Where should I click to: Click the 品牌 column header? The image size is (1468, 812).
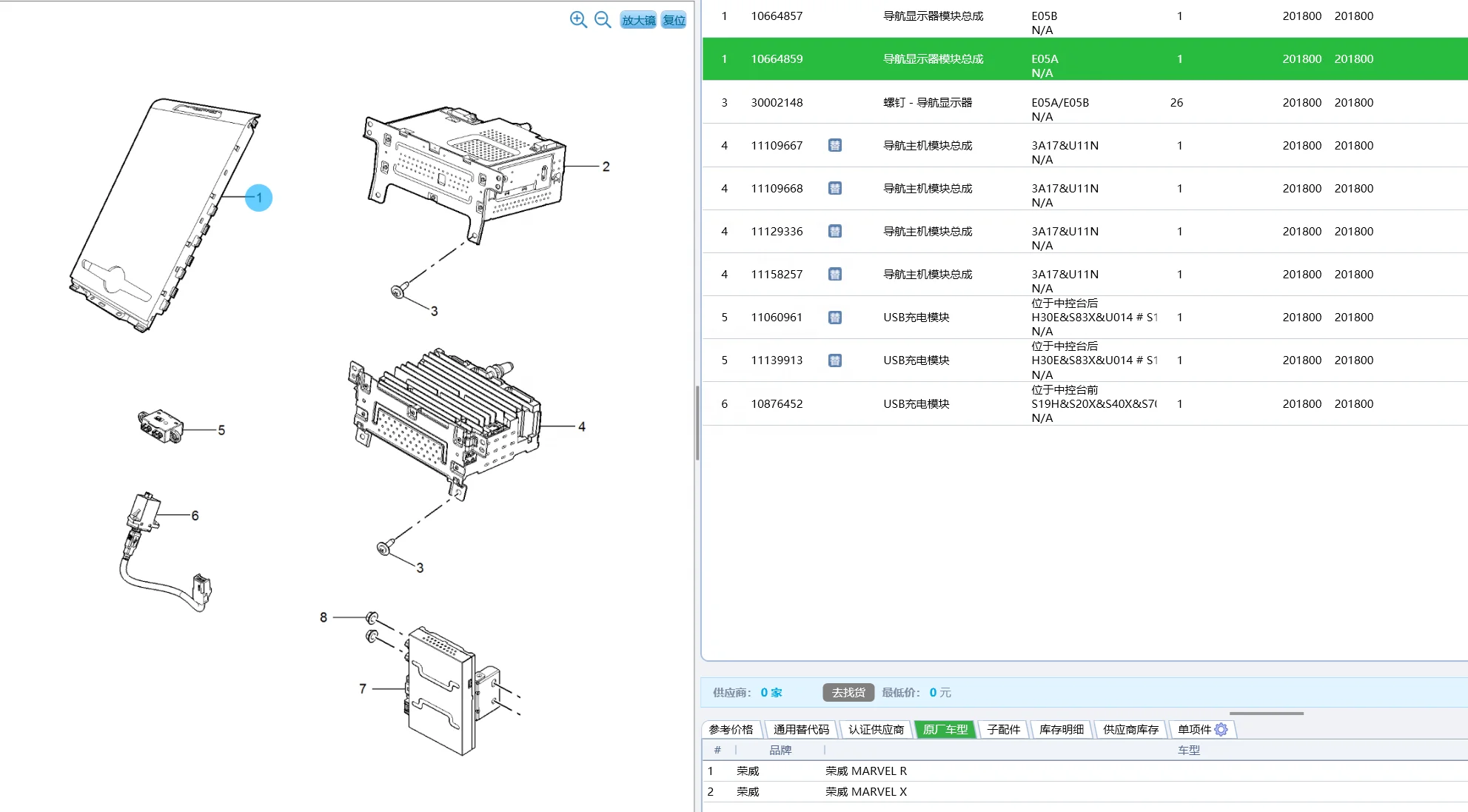click(x=780, y=750)
